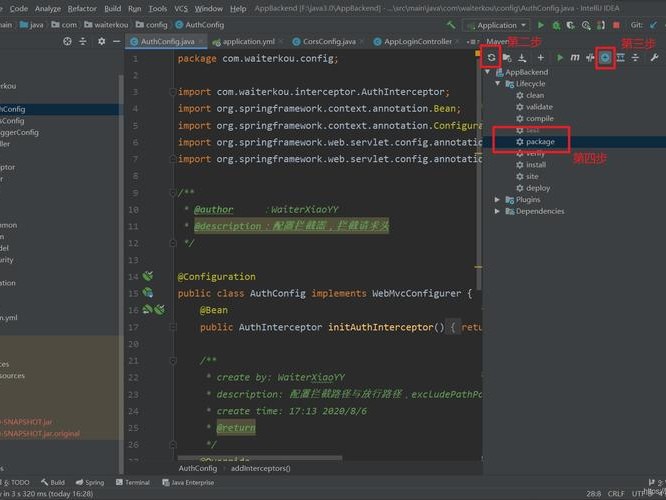The image size is (666, 500).
Task: Hide Project panel with minus icon
Action: click(117, 41)
